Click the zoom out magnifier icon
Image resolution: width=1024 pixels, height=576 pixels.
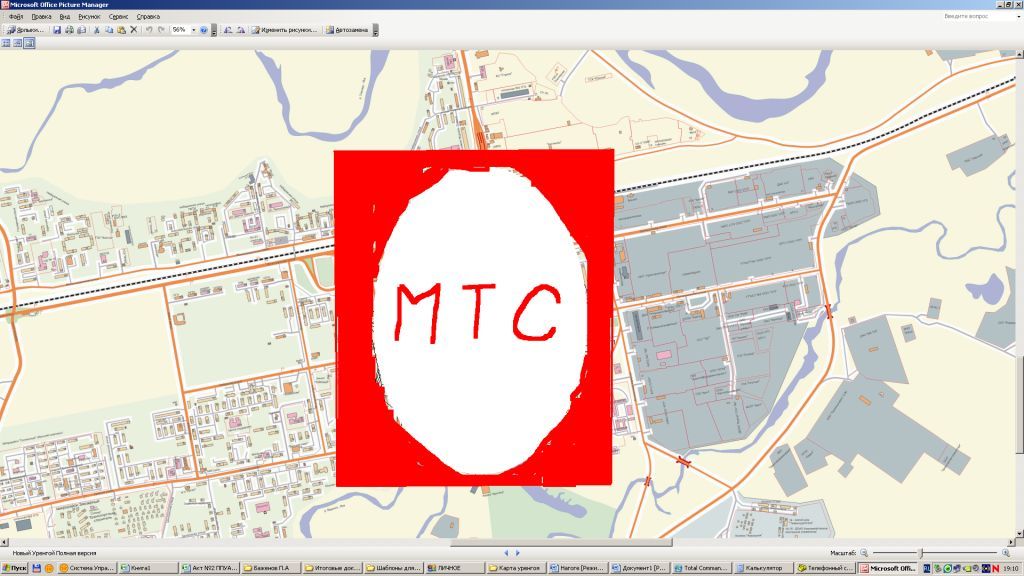click(864, 553)
